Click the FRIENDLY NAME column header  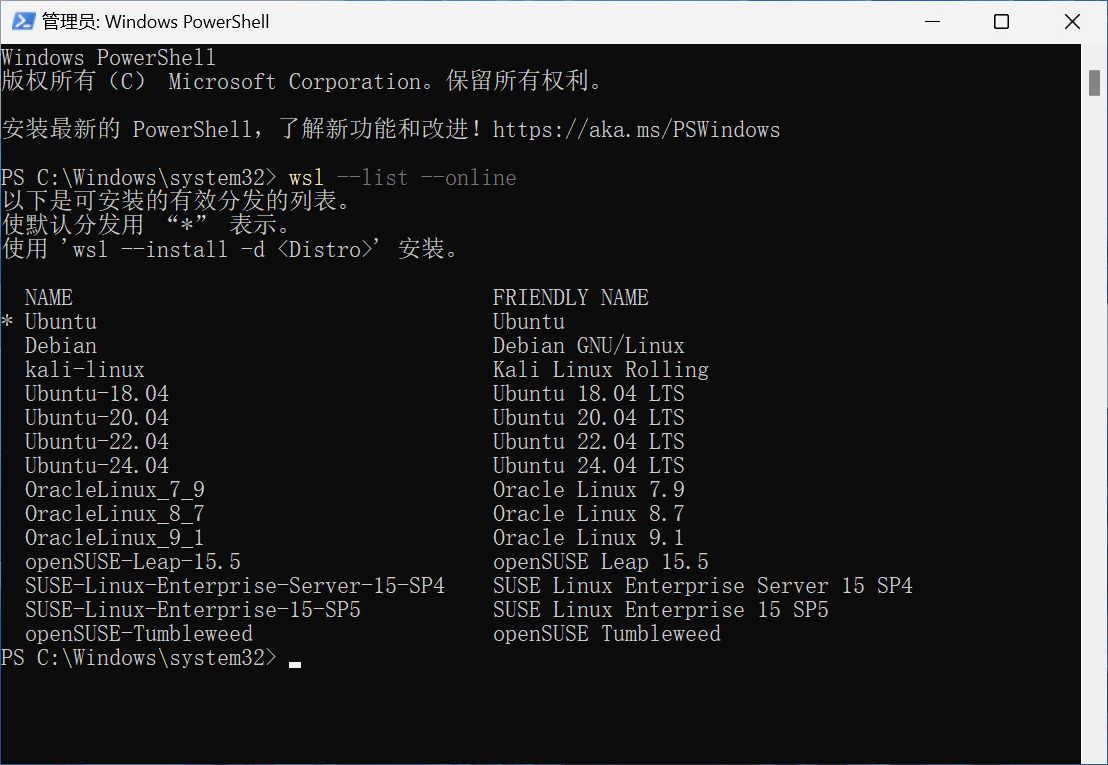coord(570,298)
